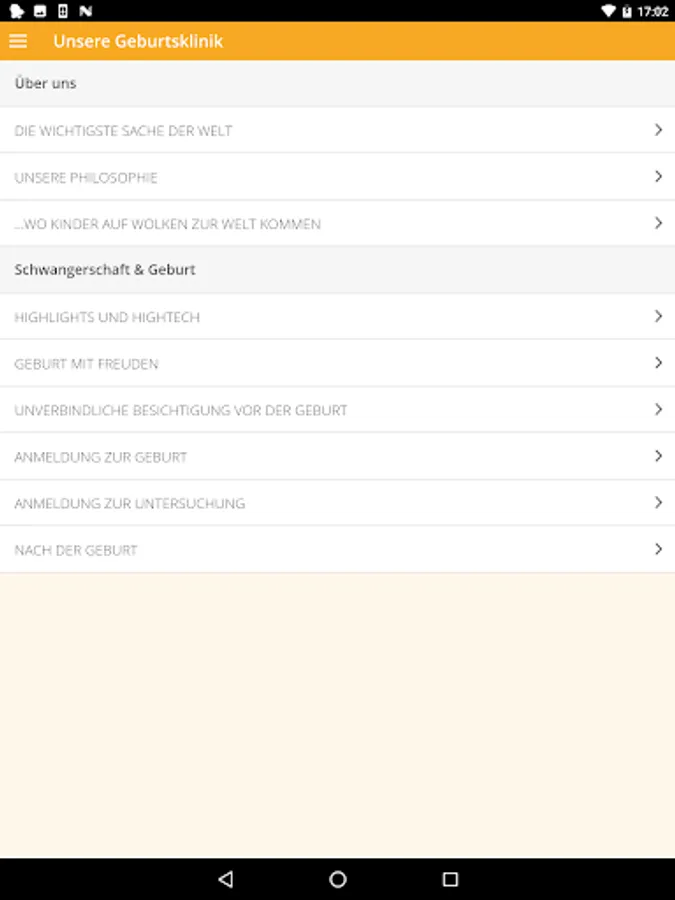
Task: Tap chevron next to Die wichtigste Sache der Welt
Action: click(658, 130)
